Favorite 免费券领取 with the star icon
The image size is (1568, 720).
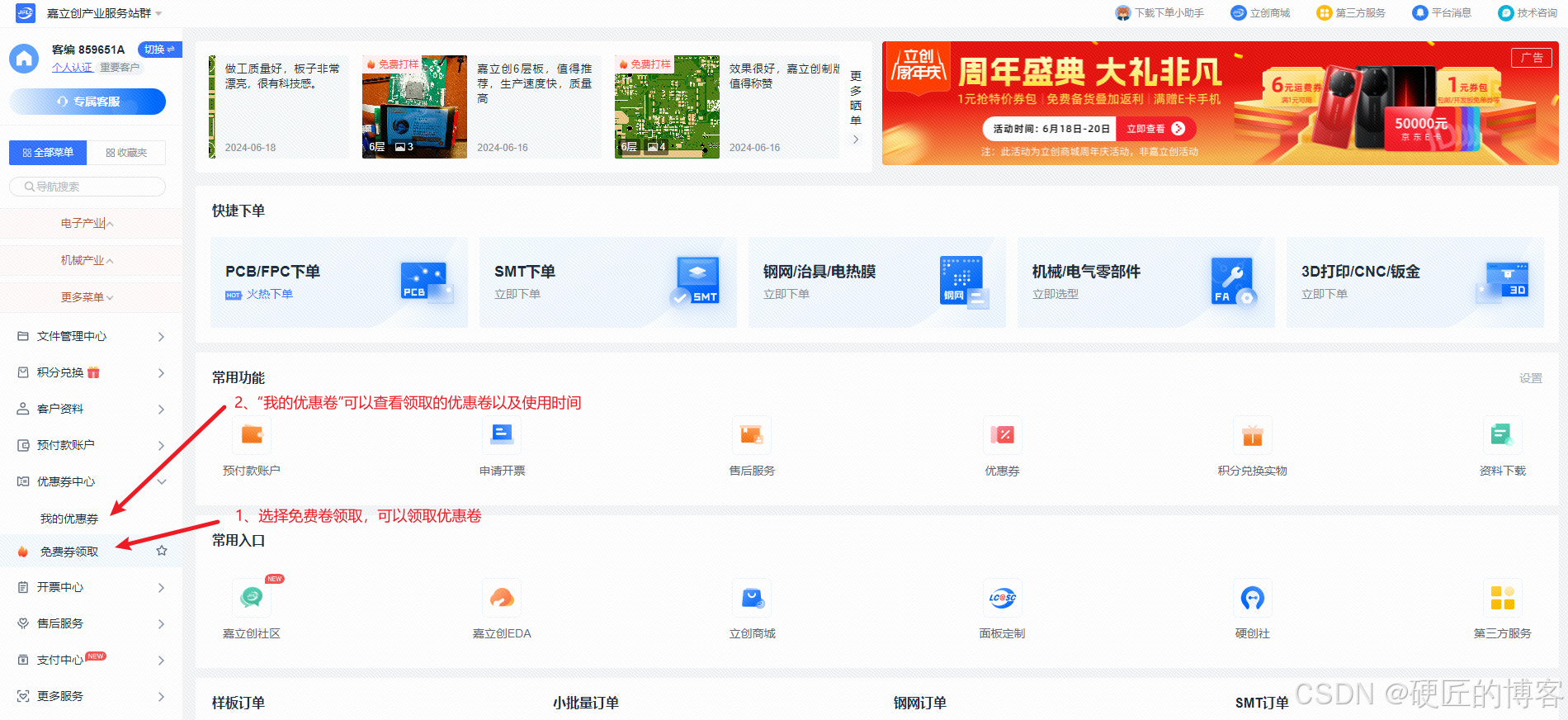[x=162, y=551]
